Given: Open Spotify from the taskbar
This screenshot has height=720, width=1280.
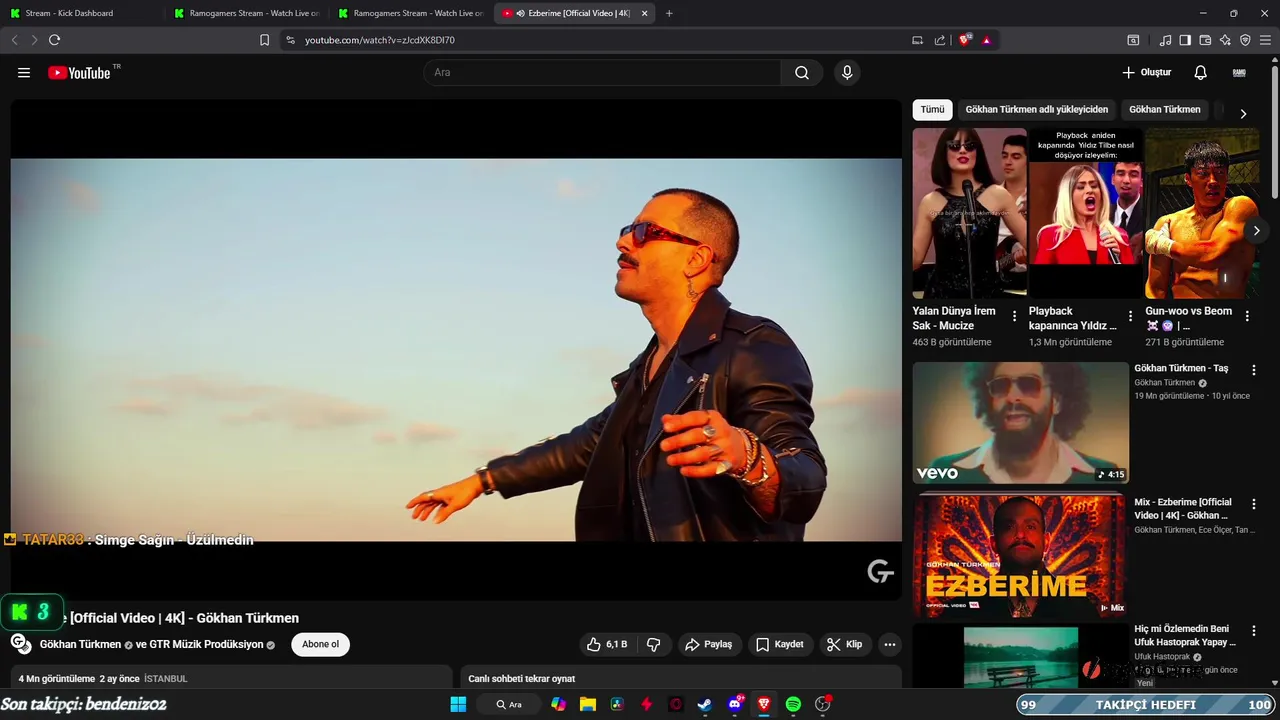Looking at the screenshot, I should (793, 704).
